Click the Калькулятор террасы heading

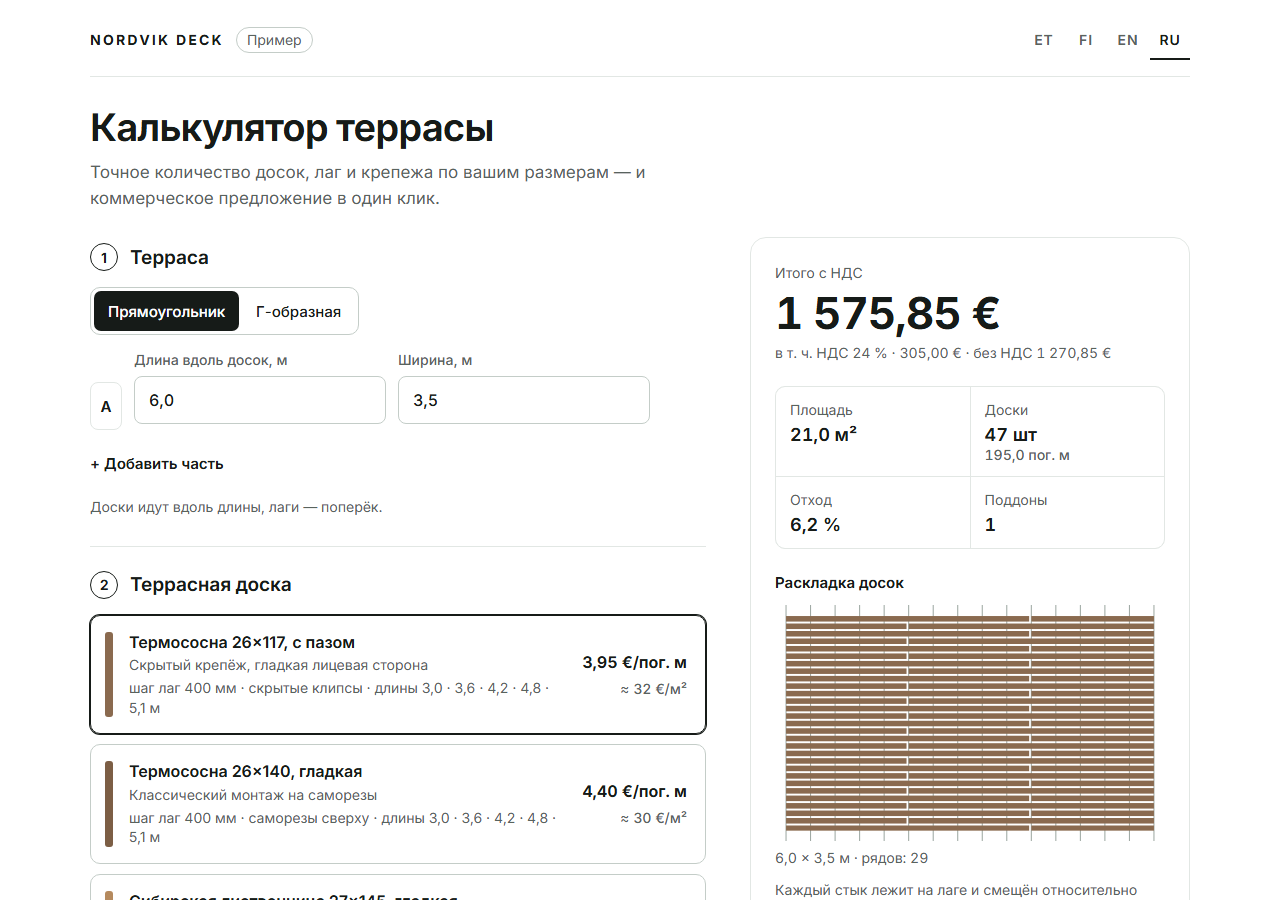292,128
